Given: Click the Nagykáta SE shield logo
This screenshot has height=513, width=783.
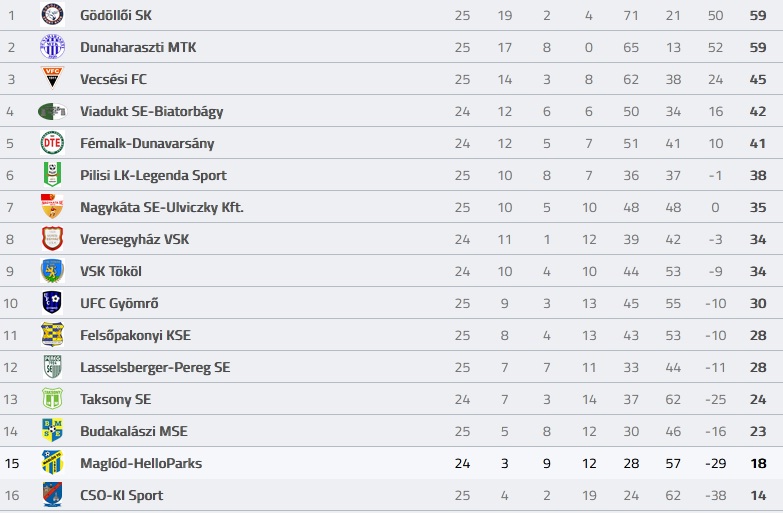Looking at the screenshot, I should [x=52, y=206].
